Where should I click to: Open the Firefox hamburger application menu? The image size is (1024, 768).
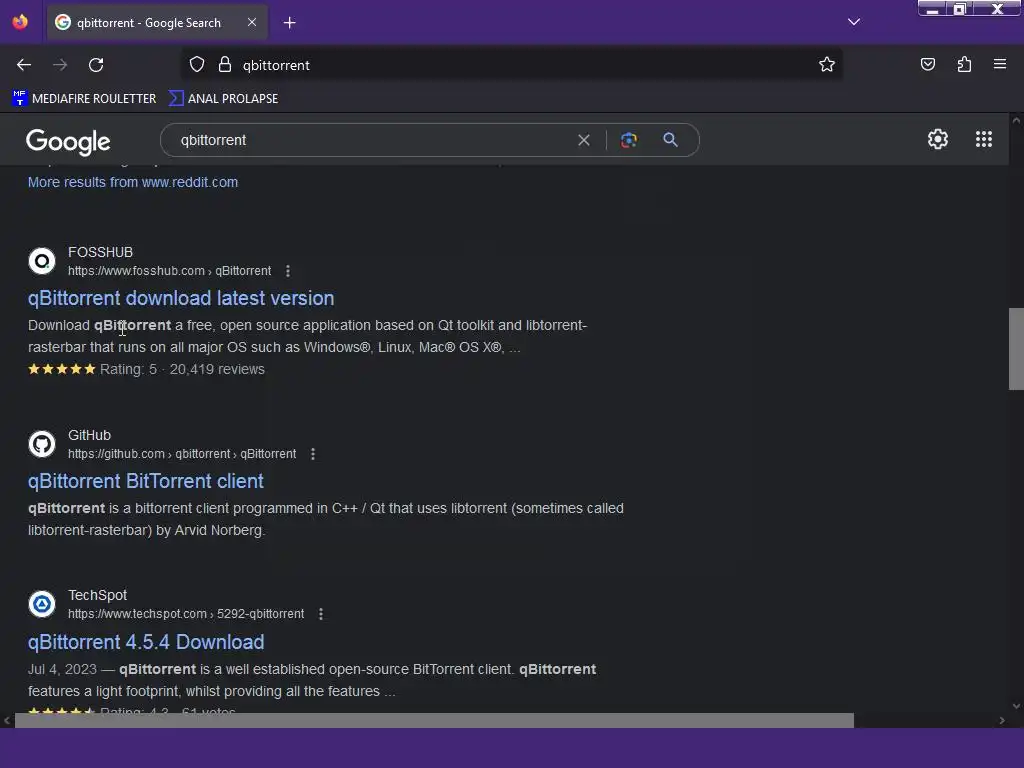pyautogui.click(x=1000, y=64)
